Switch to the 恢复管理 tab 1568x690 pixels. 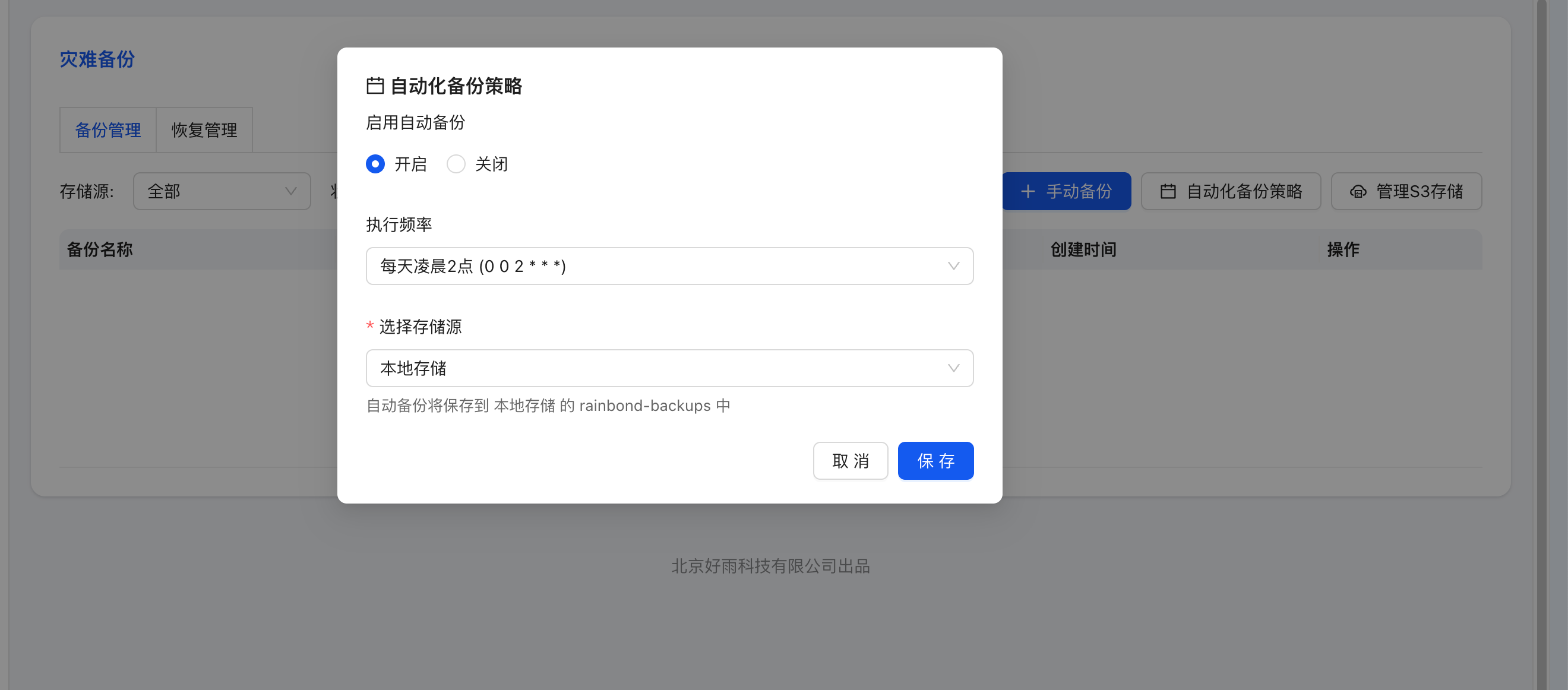(204, 129)
